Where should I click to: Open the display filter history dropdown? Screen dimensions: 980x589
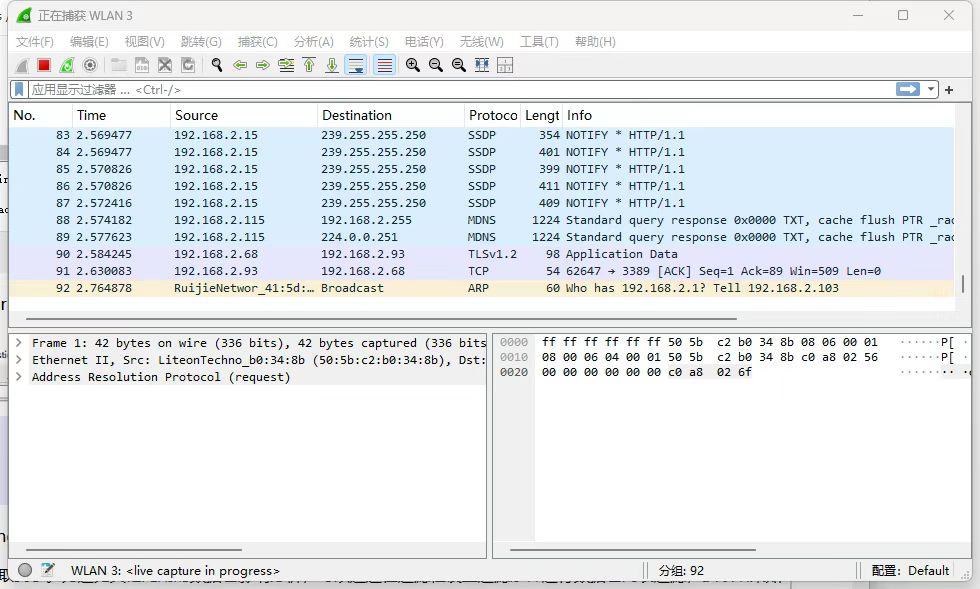(932, 89)
